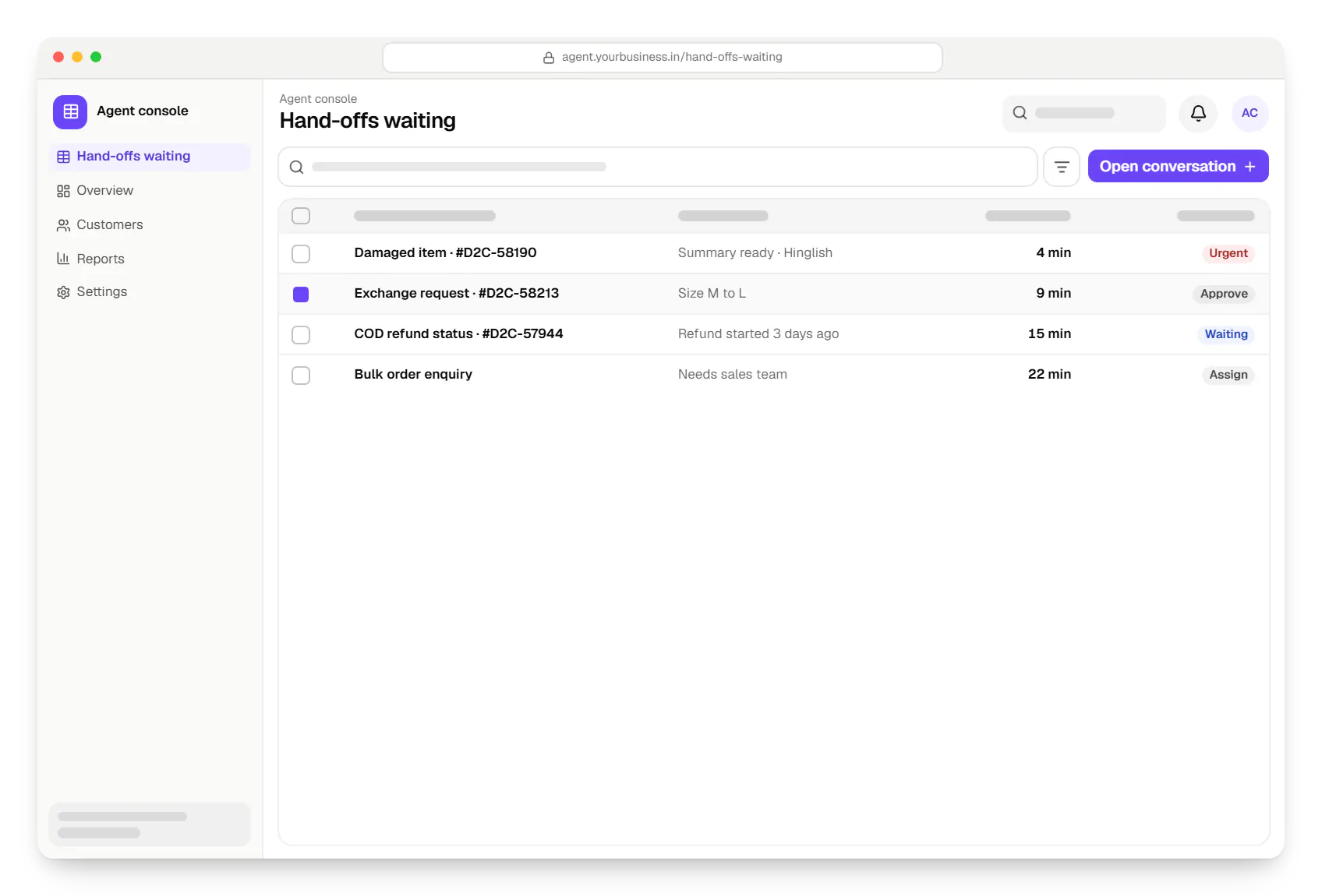Click the filter icon button
1322x896 pixels.
(1062, 167)
